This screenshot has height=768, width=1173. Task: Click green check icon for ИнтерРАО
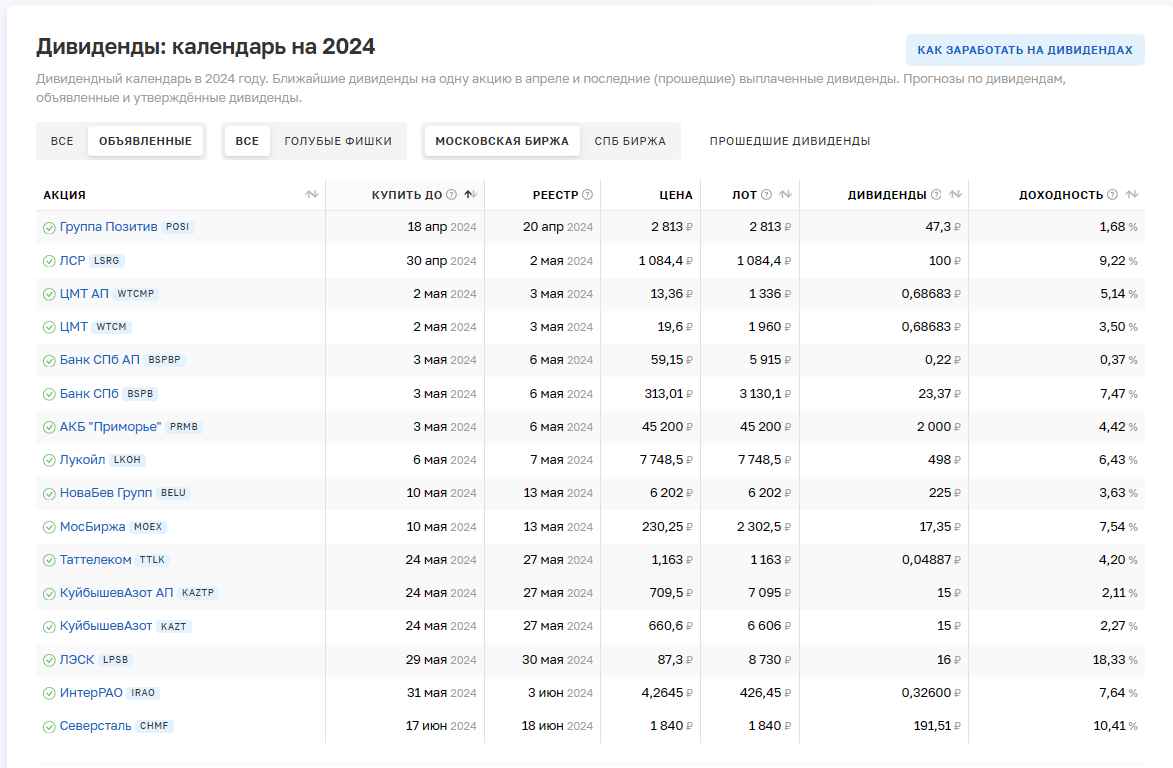[49, 693]
